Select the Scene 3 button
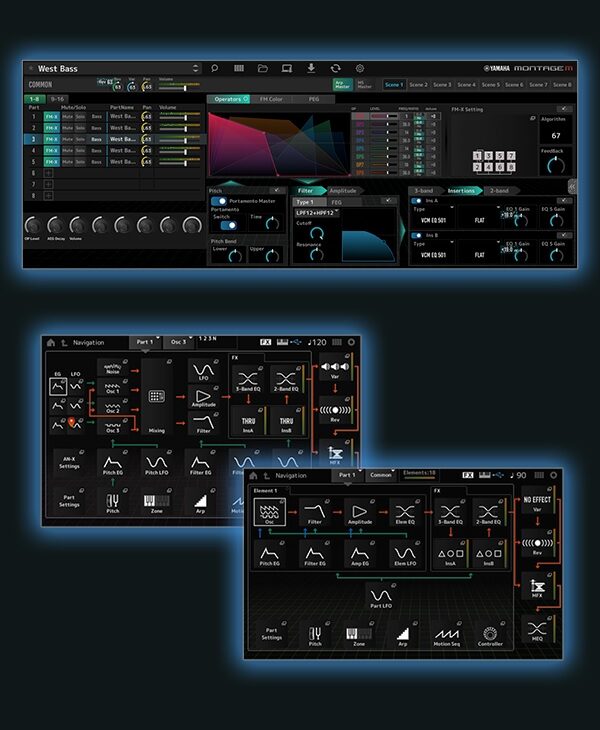This screenshot has width=600, height=730. point(442,85)
